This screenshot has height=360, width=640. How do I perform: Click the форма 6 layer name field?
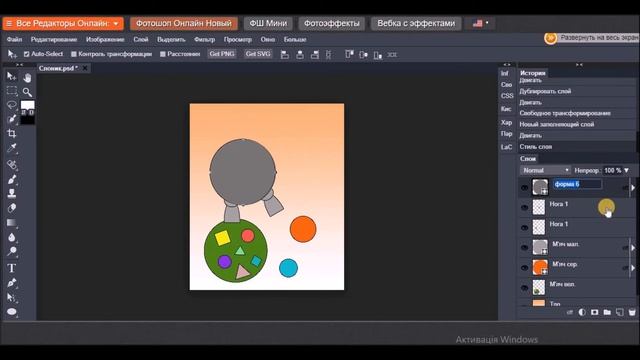(577, 184)
